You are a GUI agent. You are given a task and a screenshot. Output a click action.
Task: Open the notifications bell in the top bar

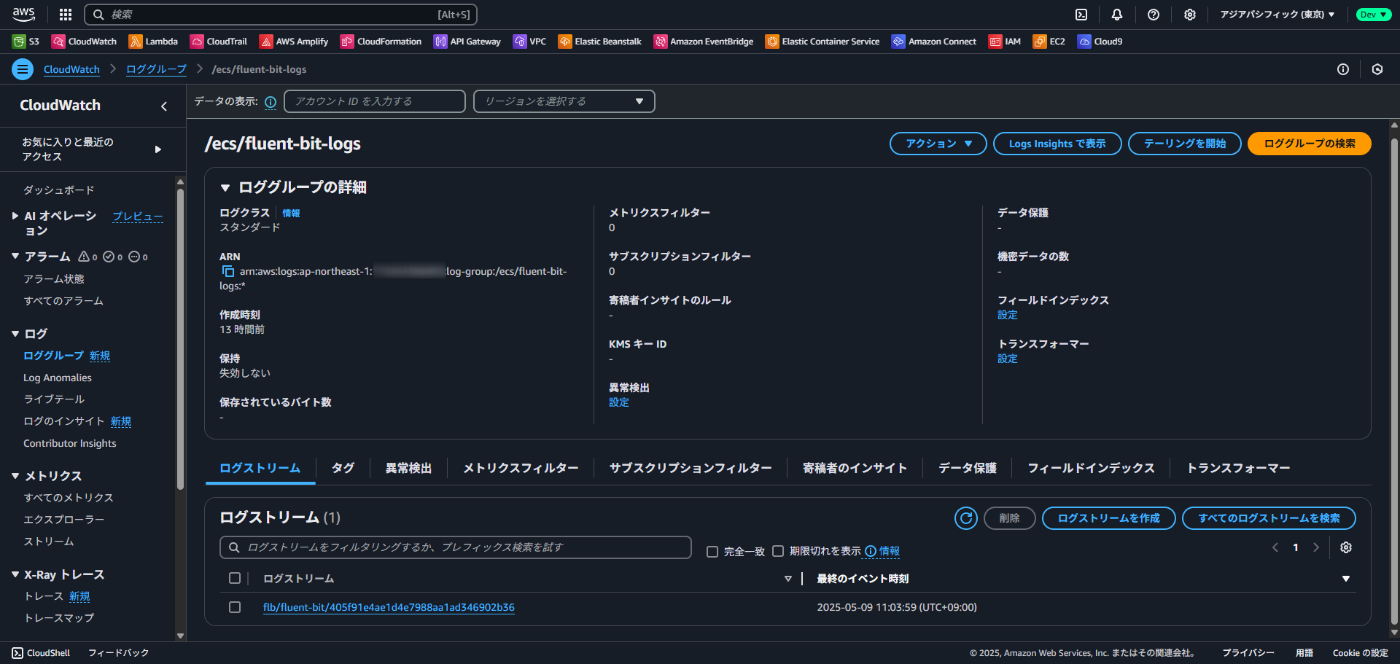pyautogui.click(x=1116, y=14)
